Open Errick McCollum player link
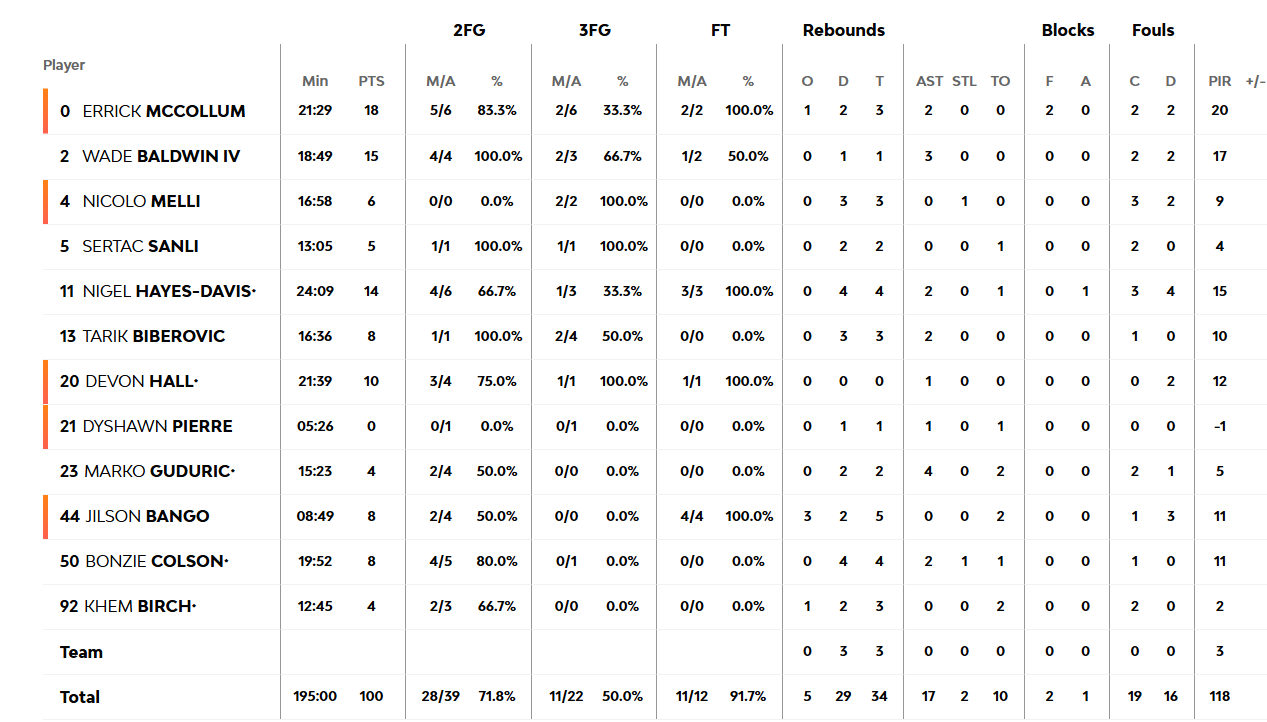 pos(164,111)
